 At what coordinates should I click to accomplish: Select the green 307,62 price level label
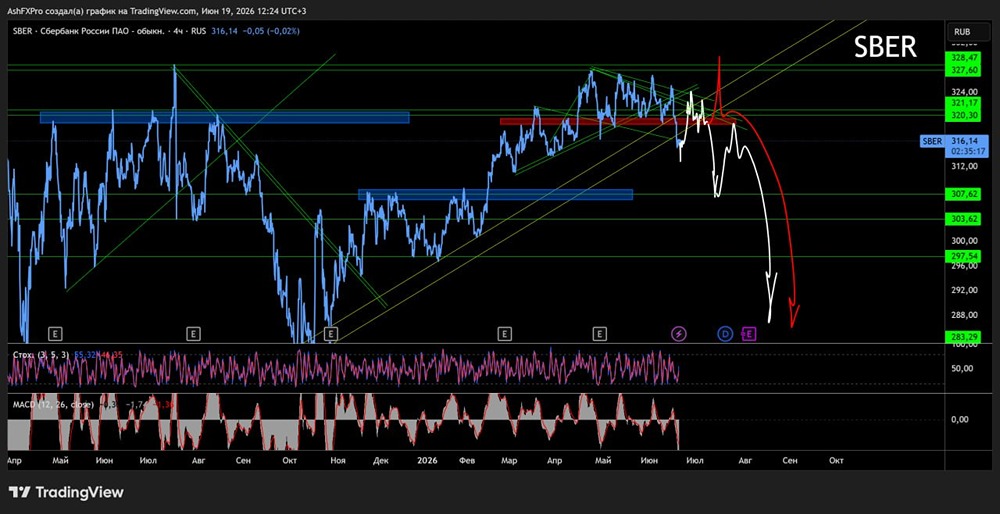[962, 194]
